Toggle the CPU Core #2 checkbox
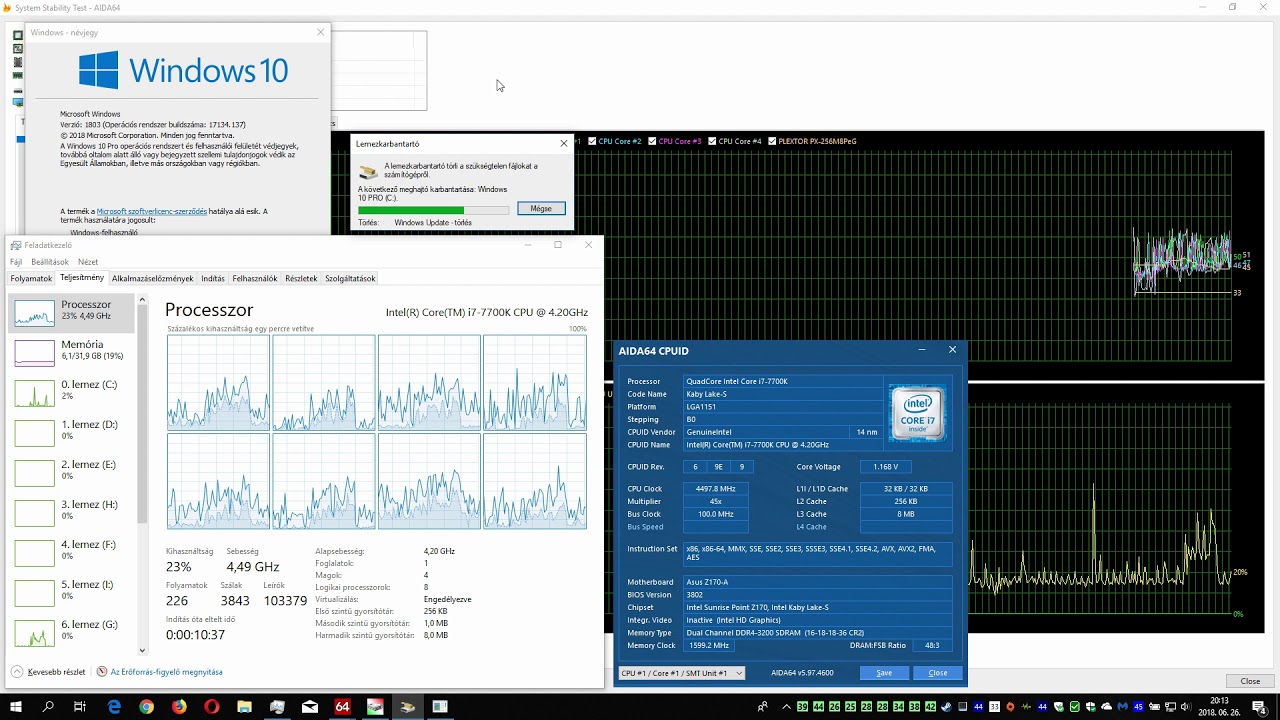Screen dimensions: 1280x720 pos(592,141)
